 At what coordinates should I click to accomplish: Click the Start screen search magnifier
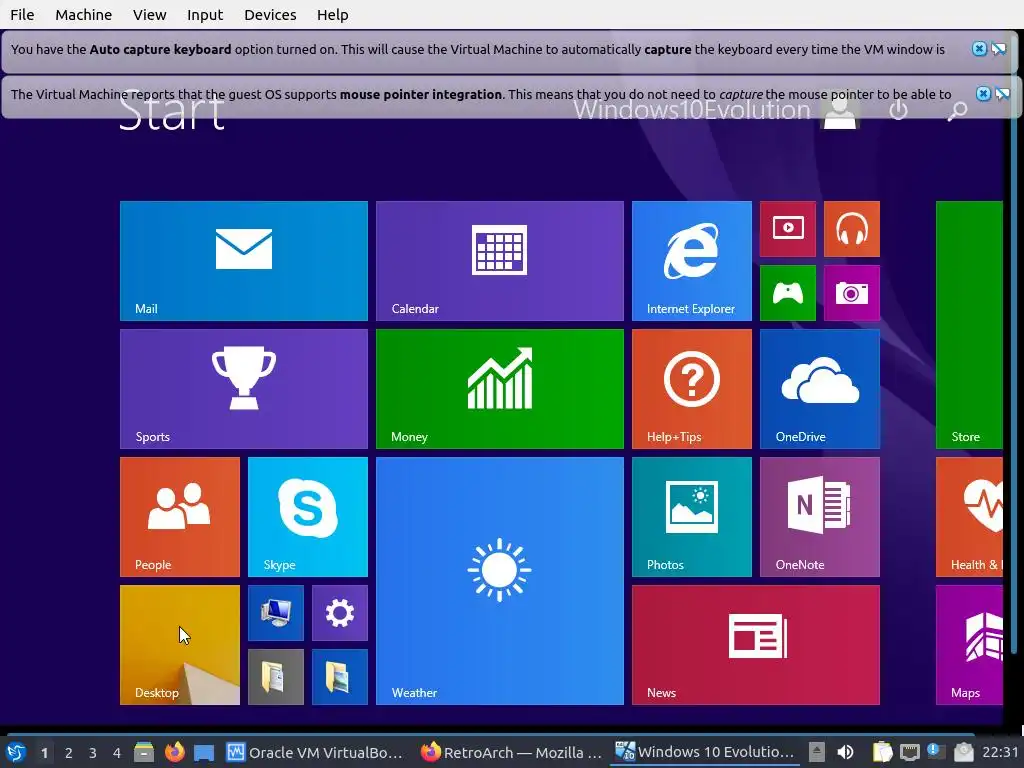click(957, 111)
